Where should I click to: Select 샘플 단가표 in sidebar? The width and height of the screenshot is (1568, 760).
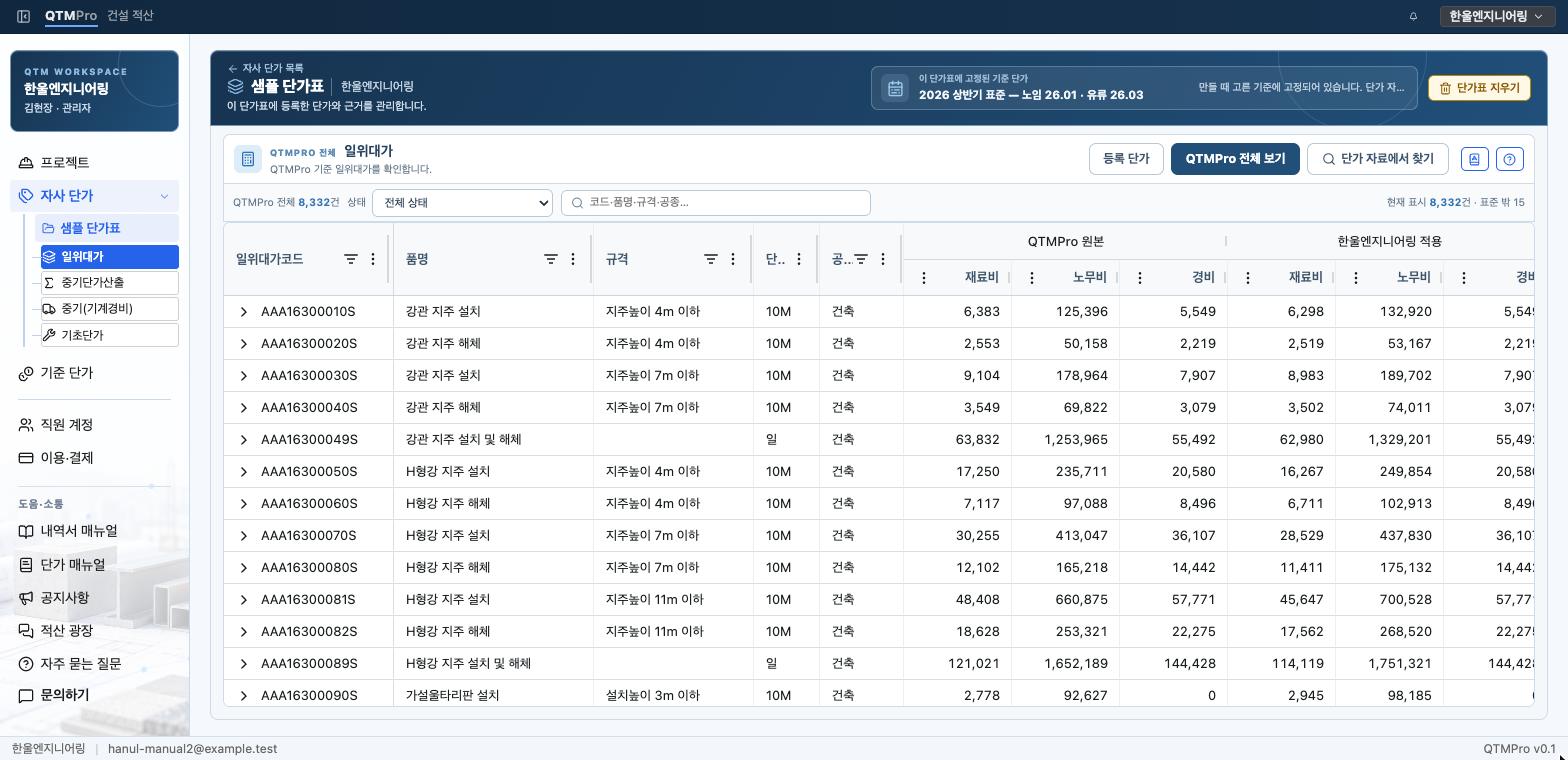[x=106, y=228]
